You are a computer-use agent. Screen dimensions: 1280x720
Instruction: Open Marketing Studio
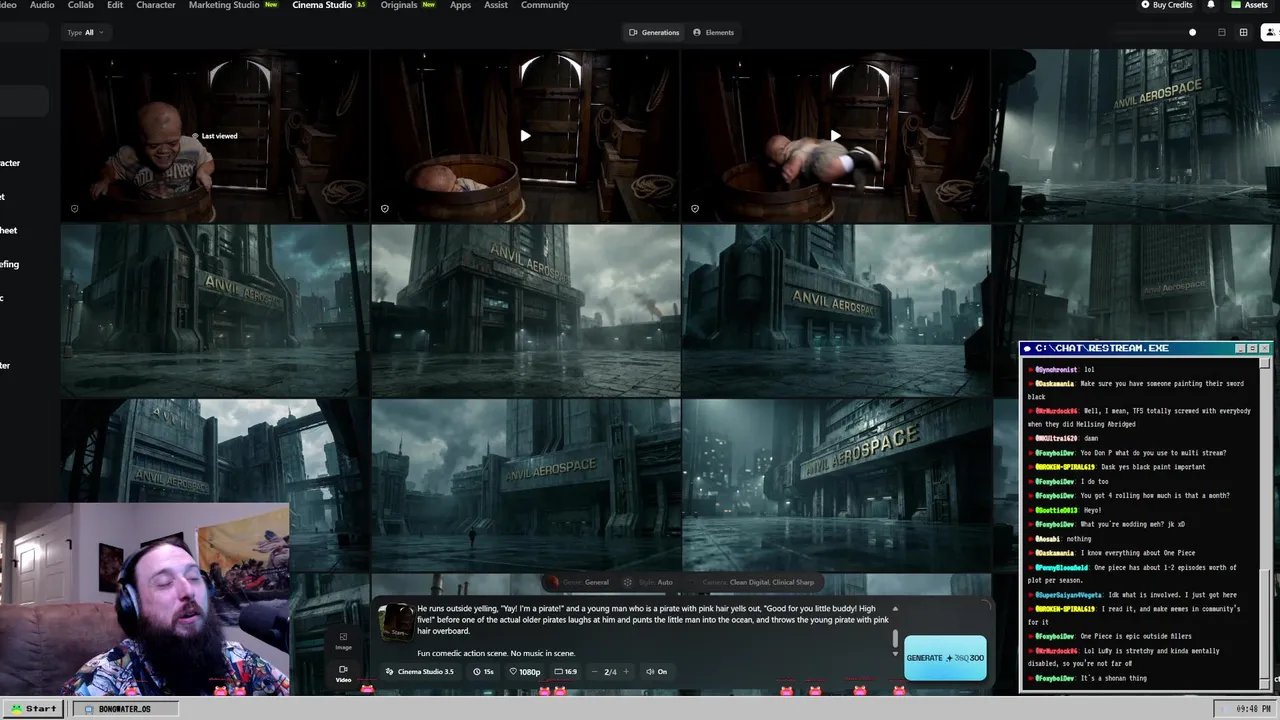tap(233, 5)
